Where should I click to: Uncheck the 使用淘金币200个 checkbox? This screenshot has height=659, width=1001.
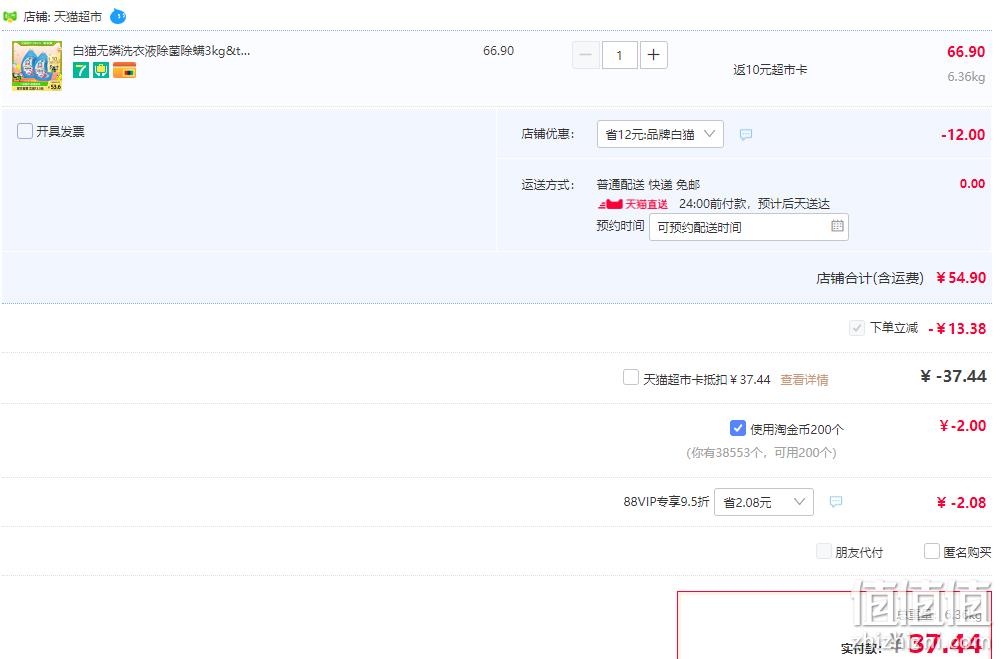coord(737,428)
